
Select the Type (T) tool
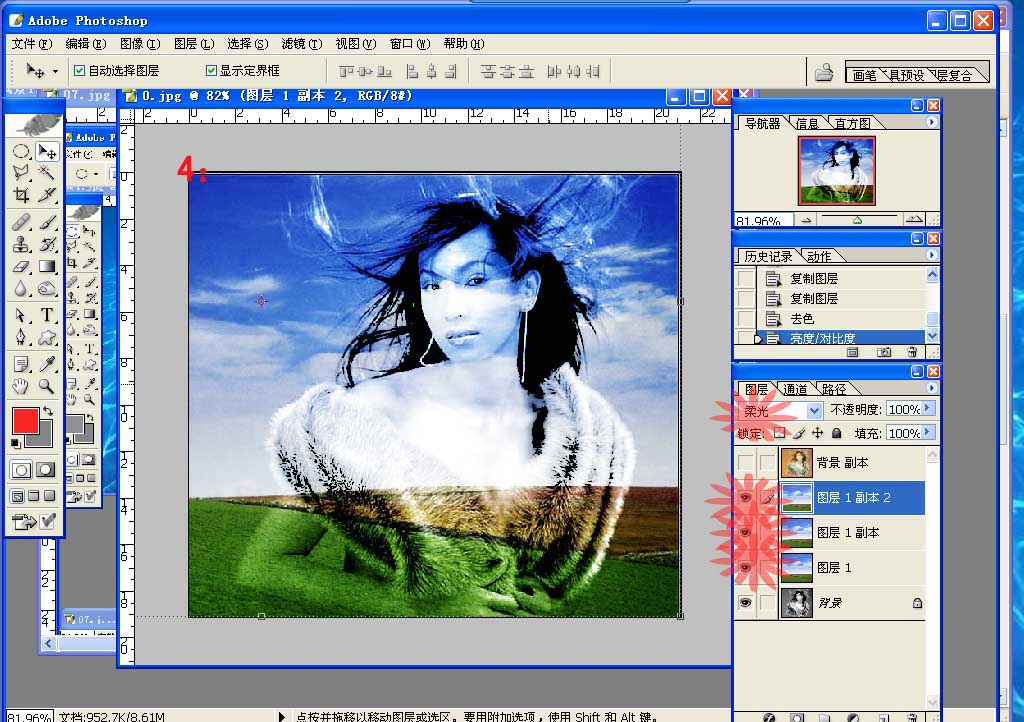[47, 315]
